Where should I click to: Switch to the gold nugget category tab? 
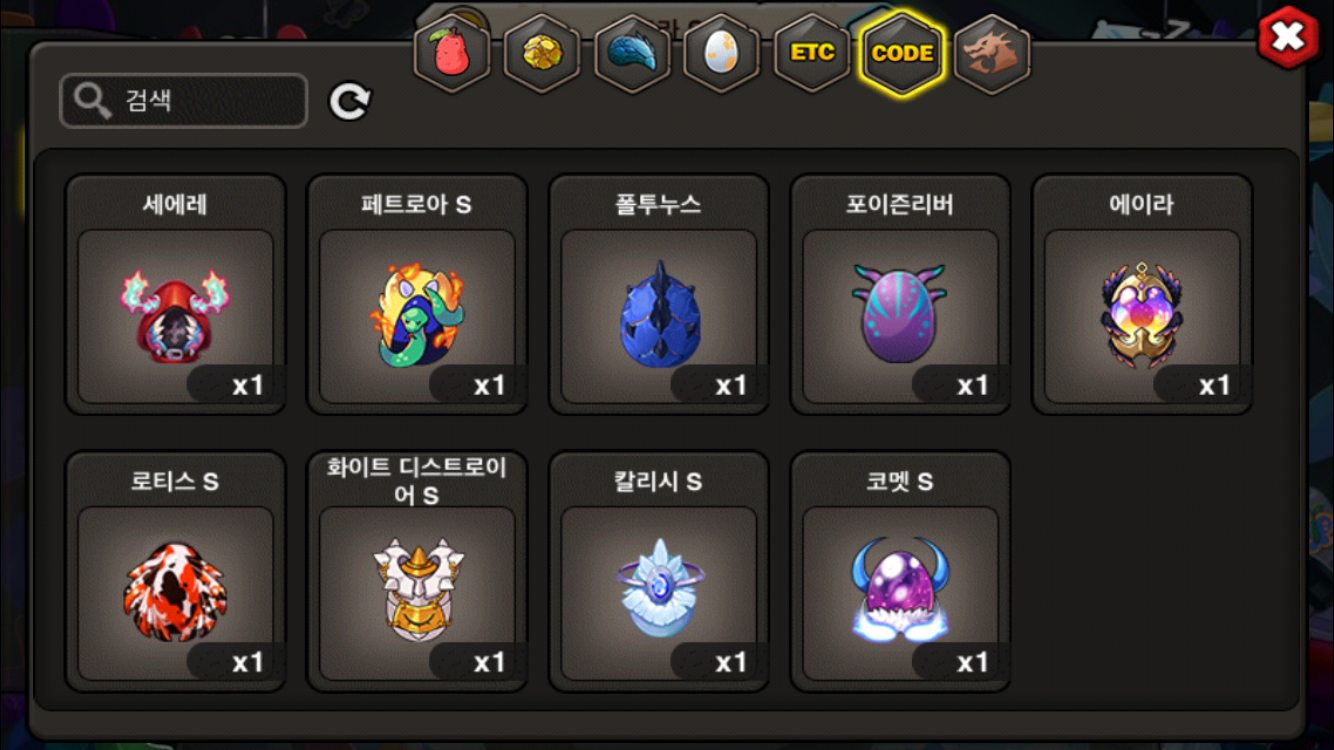tap(542, 53)
